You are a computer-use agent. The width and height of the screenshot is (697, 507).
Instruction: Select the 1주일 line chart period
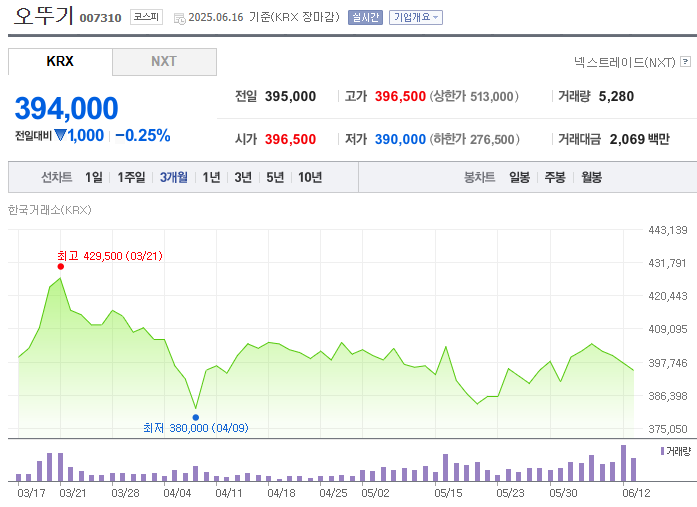point(131,177)
